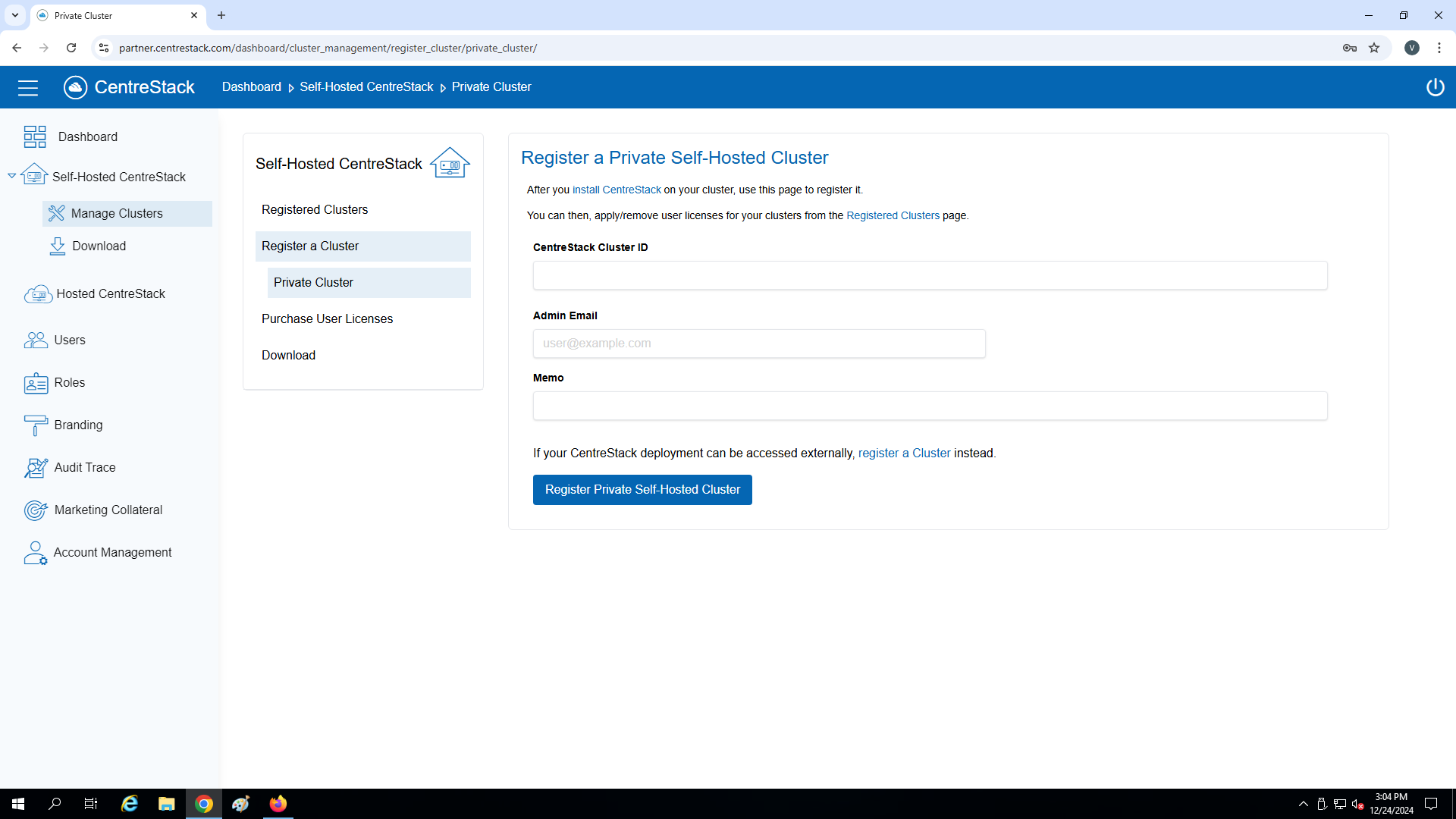View site information icon in address bar
Screen dimensions: 1456x819
tap(104, 48)
